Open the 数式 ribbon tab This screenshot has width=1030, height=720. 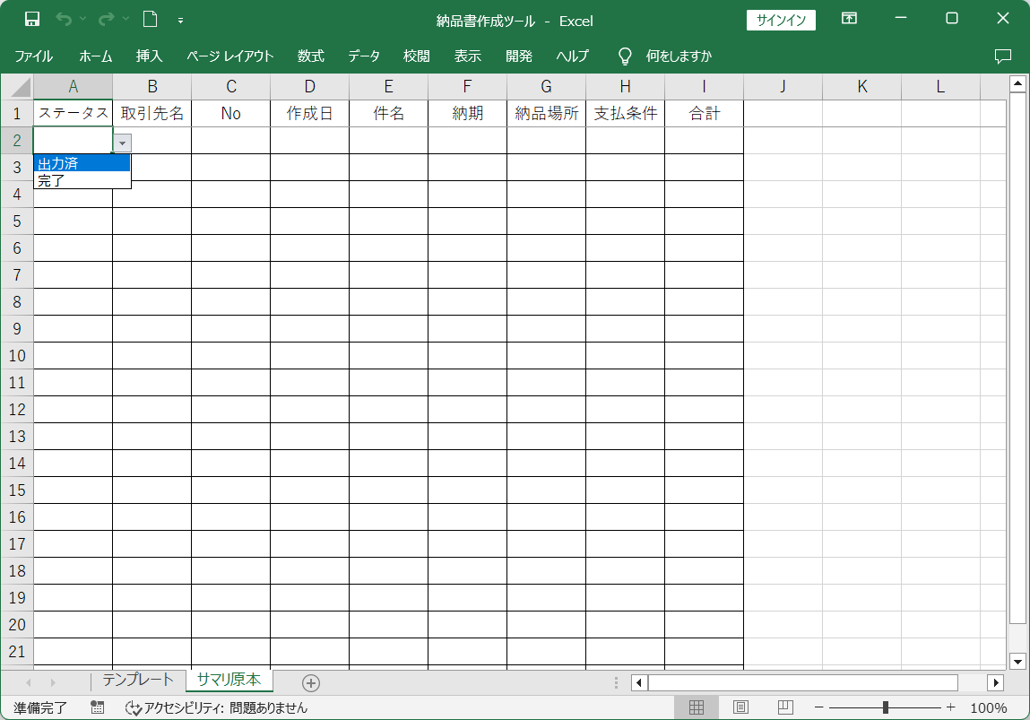(x=310, y=56)
